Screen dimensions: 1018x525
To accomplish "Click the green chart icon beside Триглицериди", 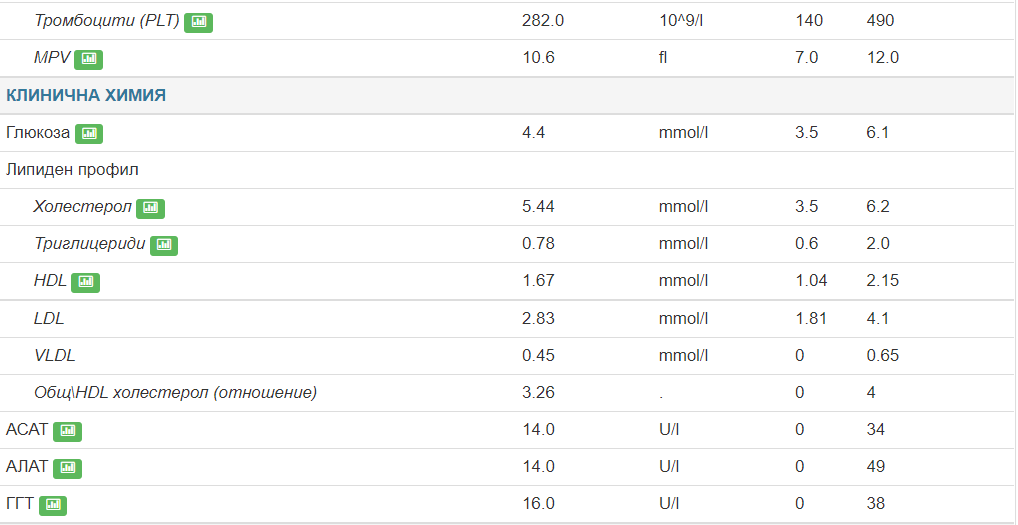I will click(163, 244).
